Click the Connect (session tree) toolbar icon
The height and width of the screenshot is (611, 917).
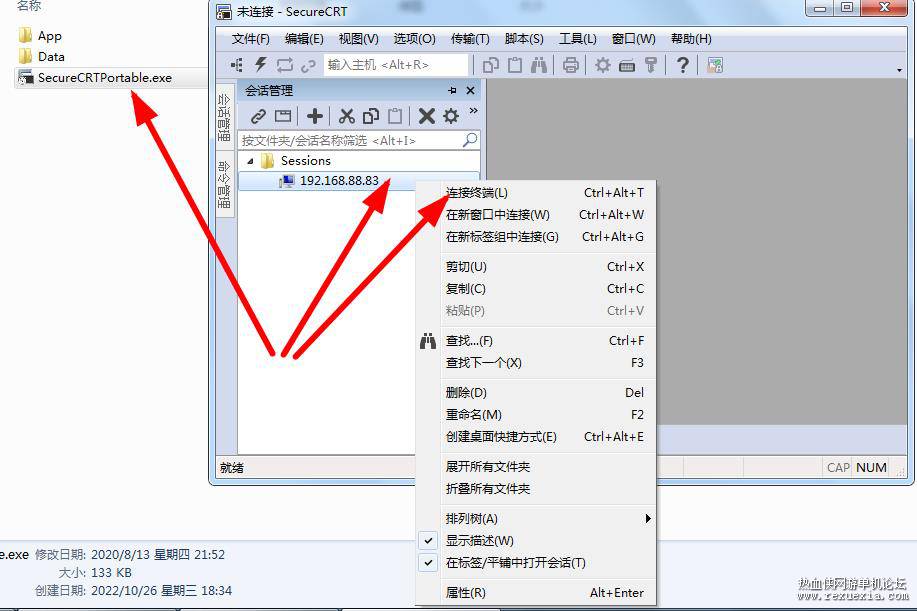click(x=237, y=65)
